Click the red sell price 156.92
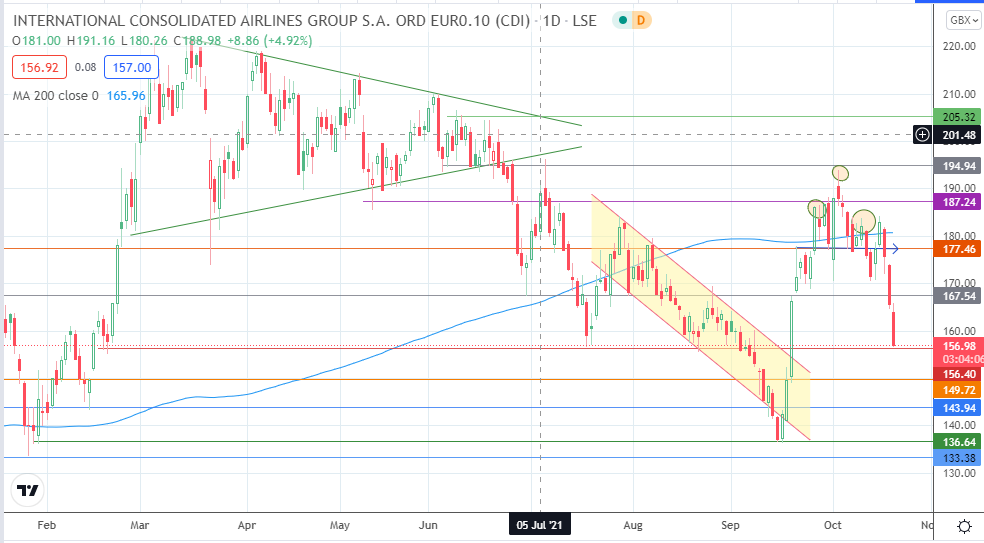This screenshot has width=984, height=543. coord(39,67)
